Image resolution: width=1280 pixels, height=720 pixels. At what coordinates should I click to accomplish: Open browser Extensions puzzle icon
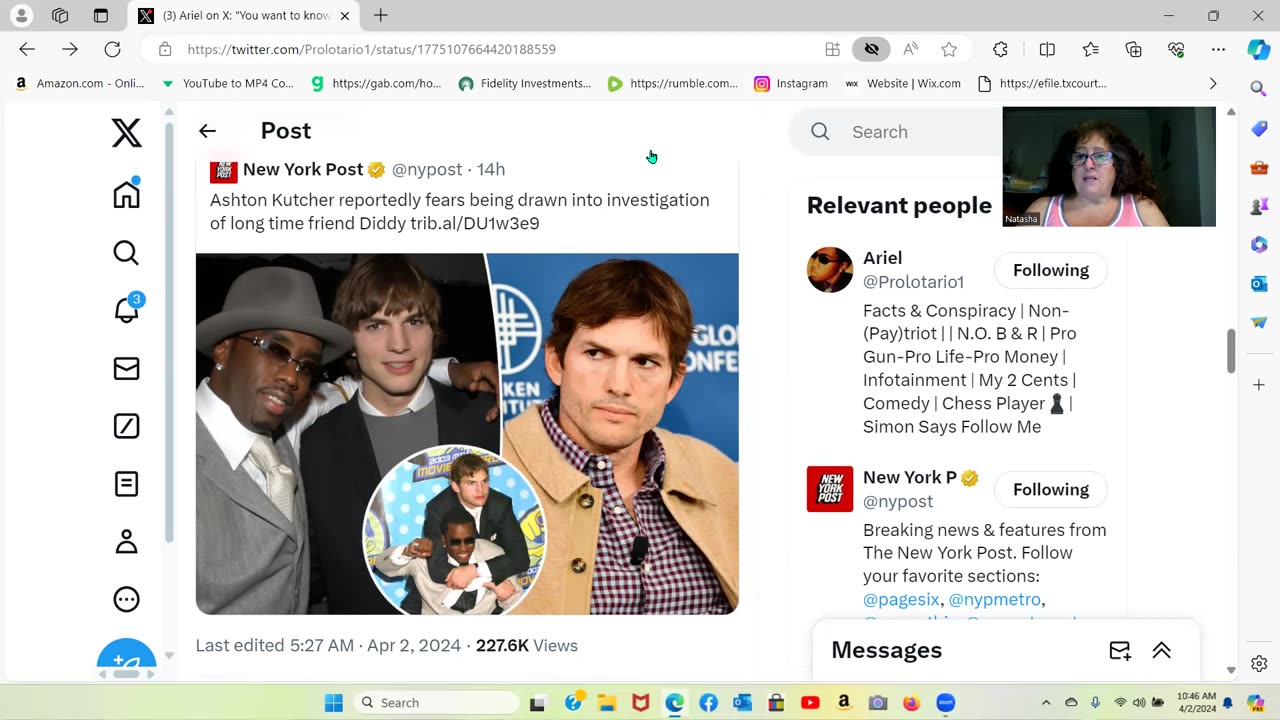click(x=1000, y=49)
